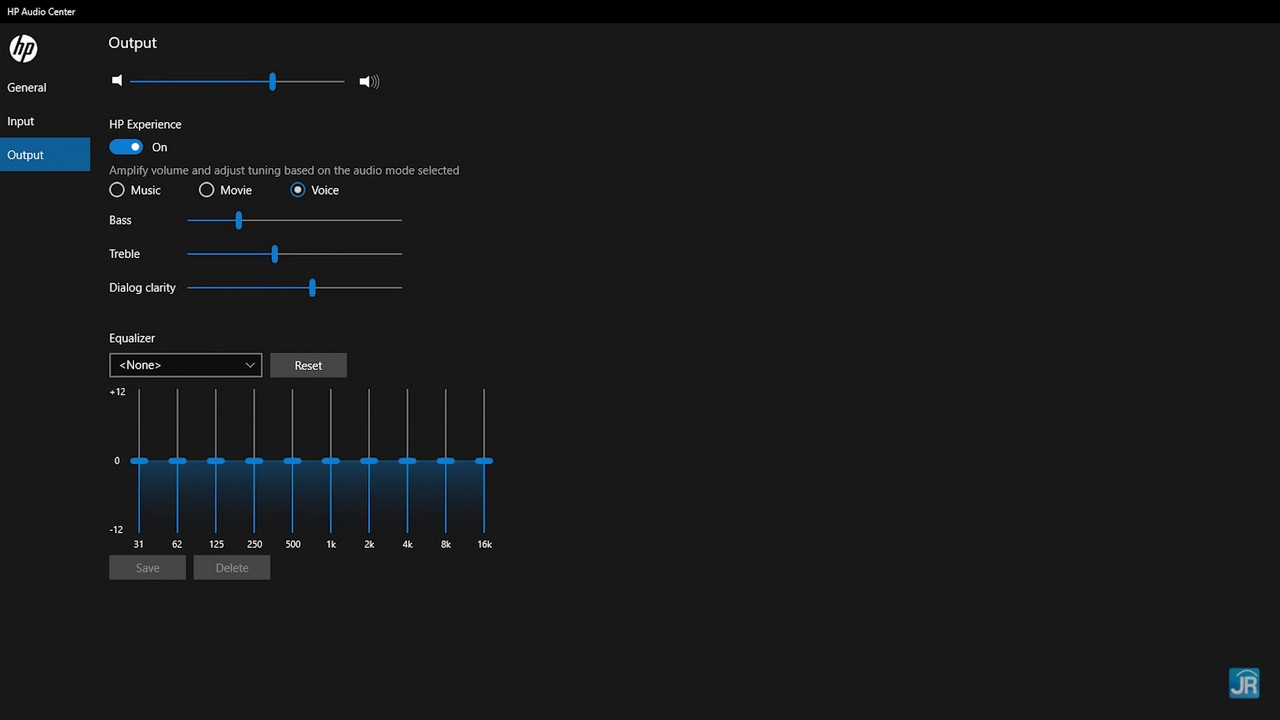
Task: Click the 1k equalizer band handle
Action: point(331,461)
